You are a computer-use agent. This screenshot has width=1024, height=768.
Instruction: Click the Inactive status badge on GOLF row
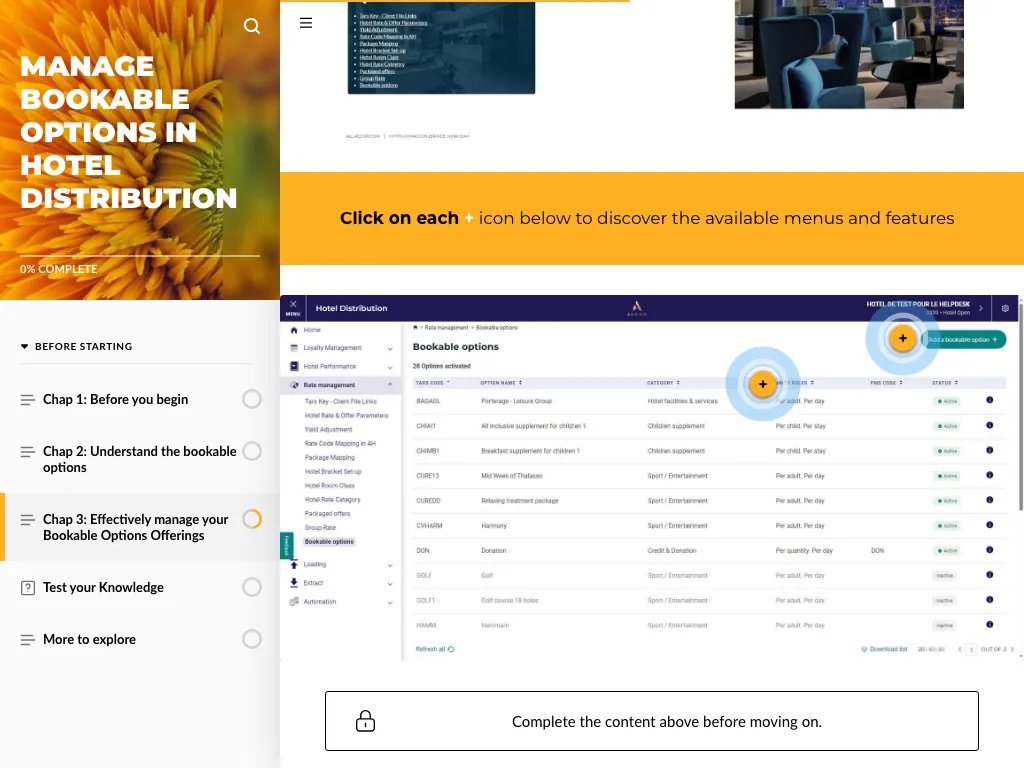click(x=944, y=576)
